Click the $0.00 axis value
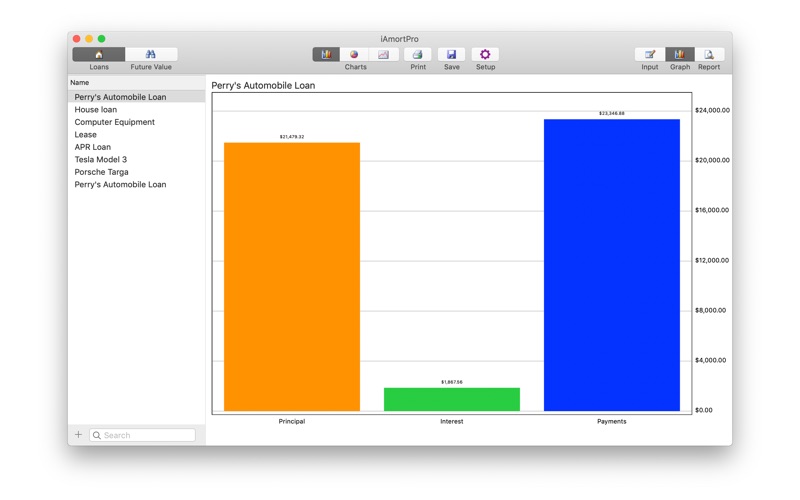This screenshot has height=500, width=800. point(704,410)
